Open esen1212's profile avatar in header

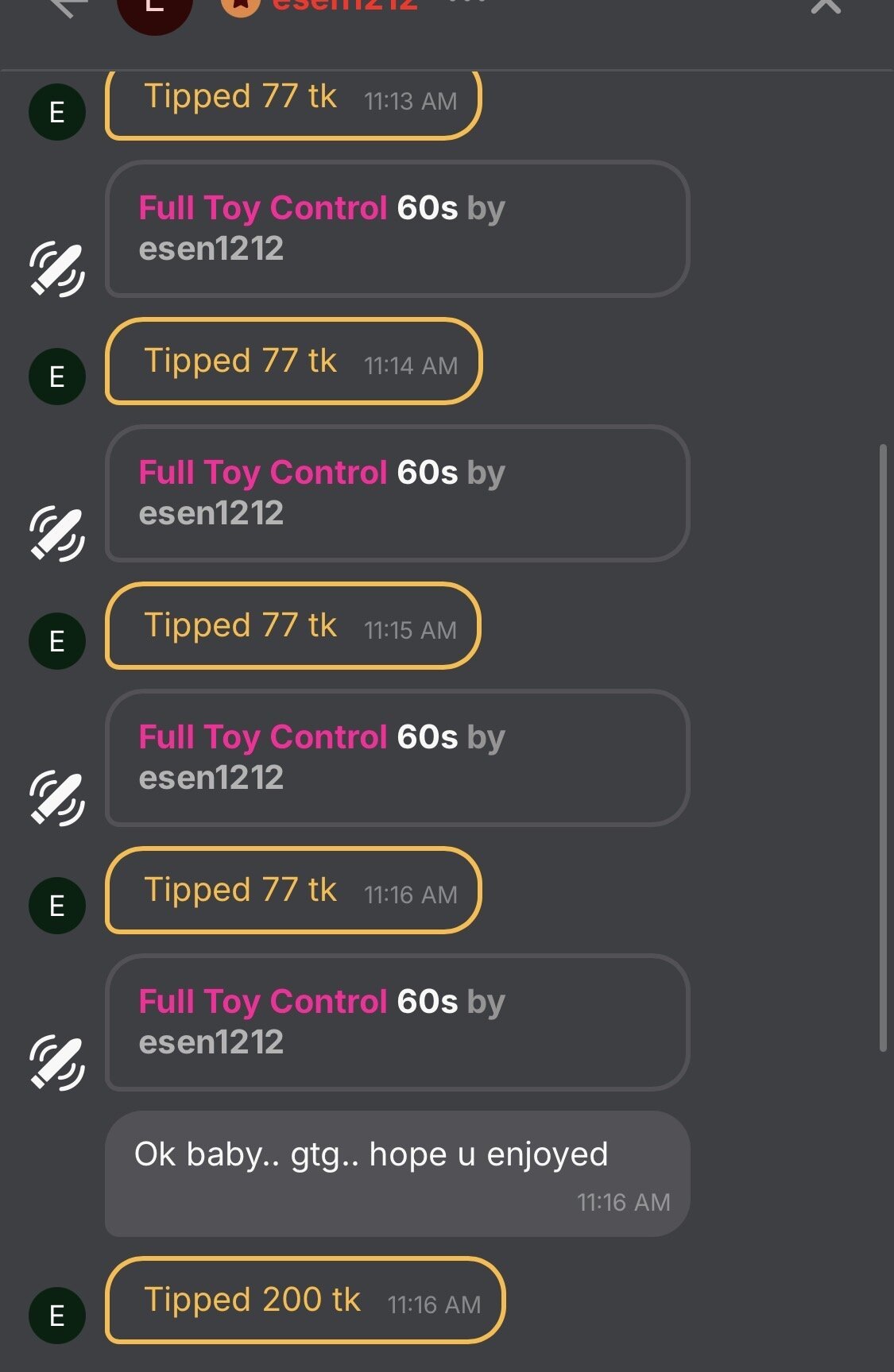[155, 8]
